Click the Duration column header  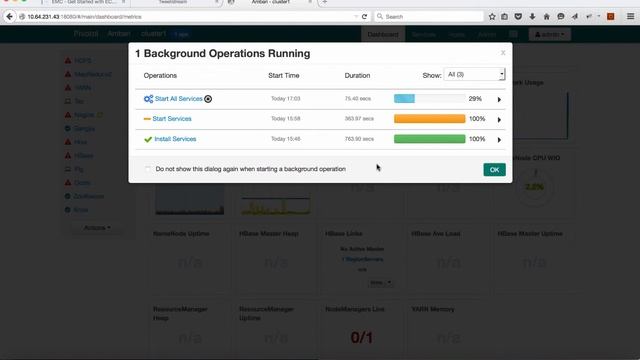tap(357, 76)
